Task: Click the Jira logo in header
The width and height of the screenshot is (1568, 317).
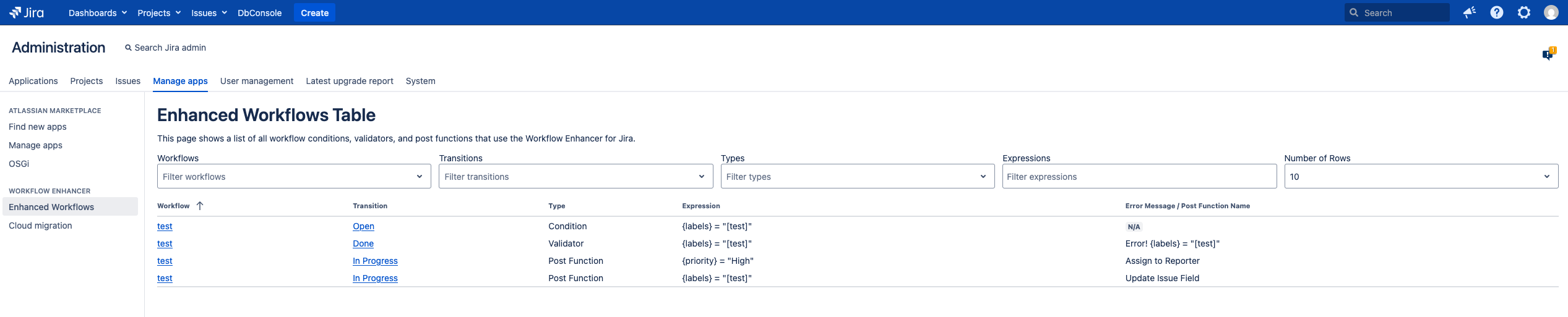Action: click(x=27, y=12)
